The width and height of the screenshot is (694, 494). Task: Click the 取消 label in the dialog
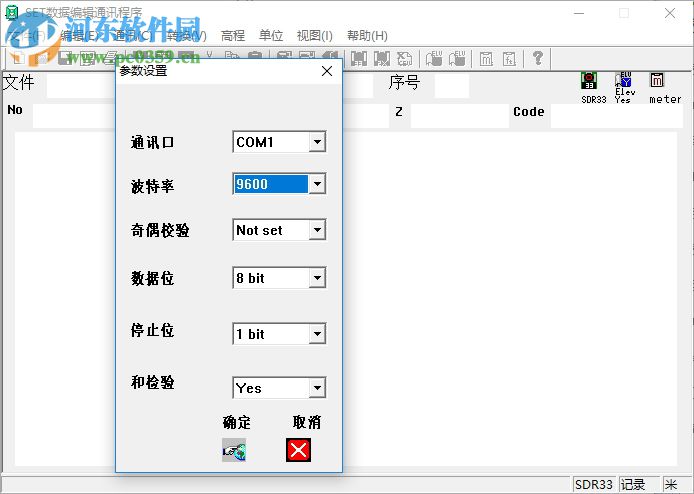click(306, 422)
